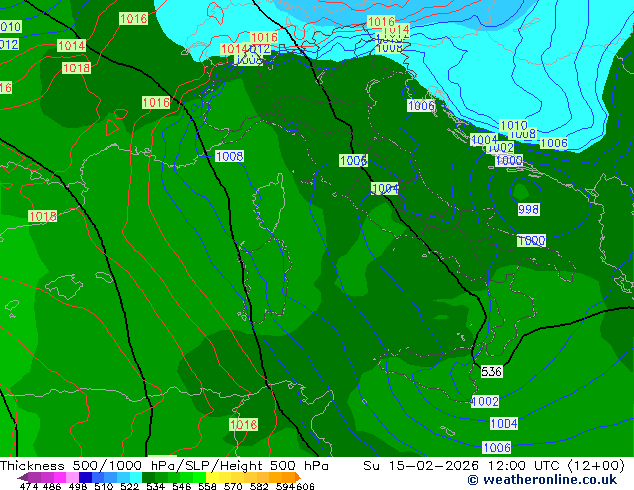The width and height of the screenshot is (634, 490).
Task: Click the 998 low pressure label
Action: point(528,209)
